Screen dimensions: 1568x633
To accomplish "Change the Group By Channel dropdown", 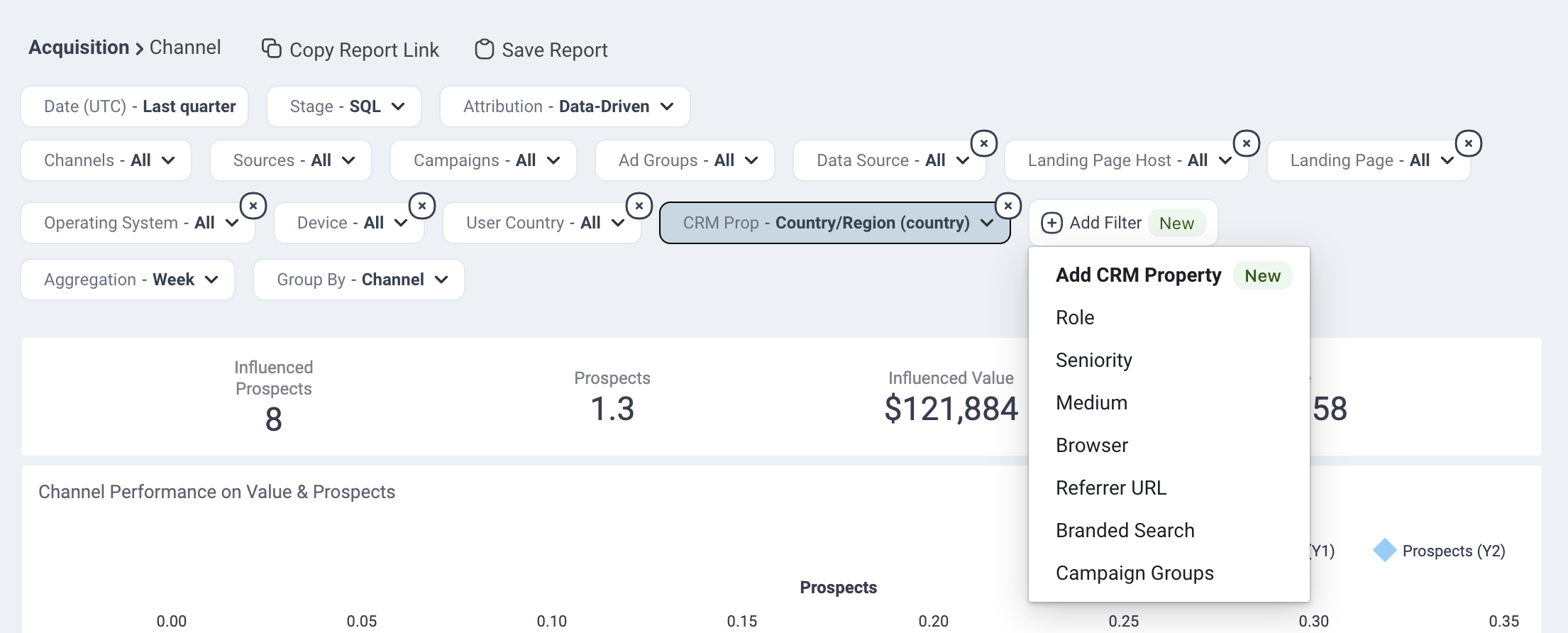I will coord(359,280).
